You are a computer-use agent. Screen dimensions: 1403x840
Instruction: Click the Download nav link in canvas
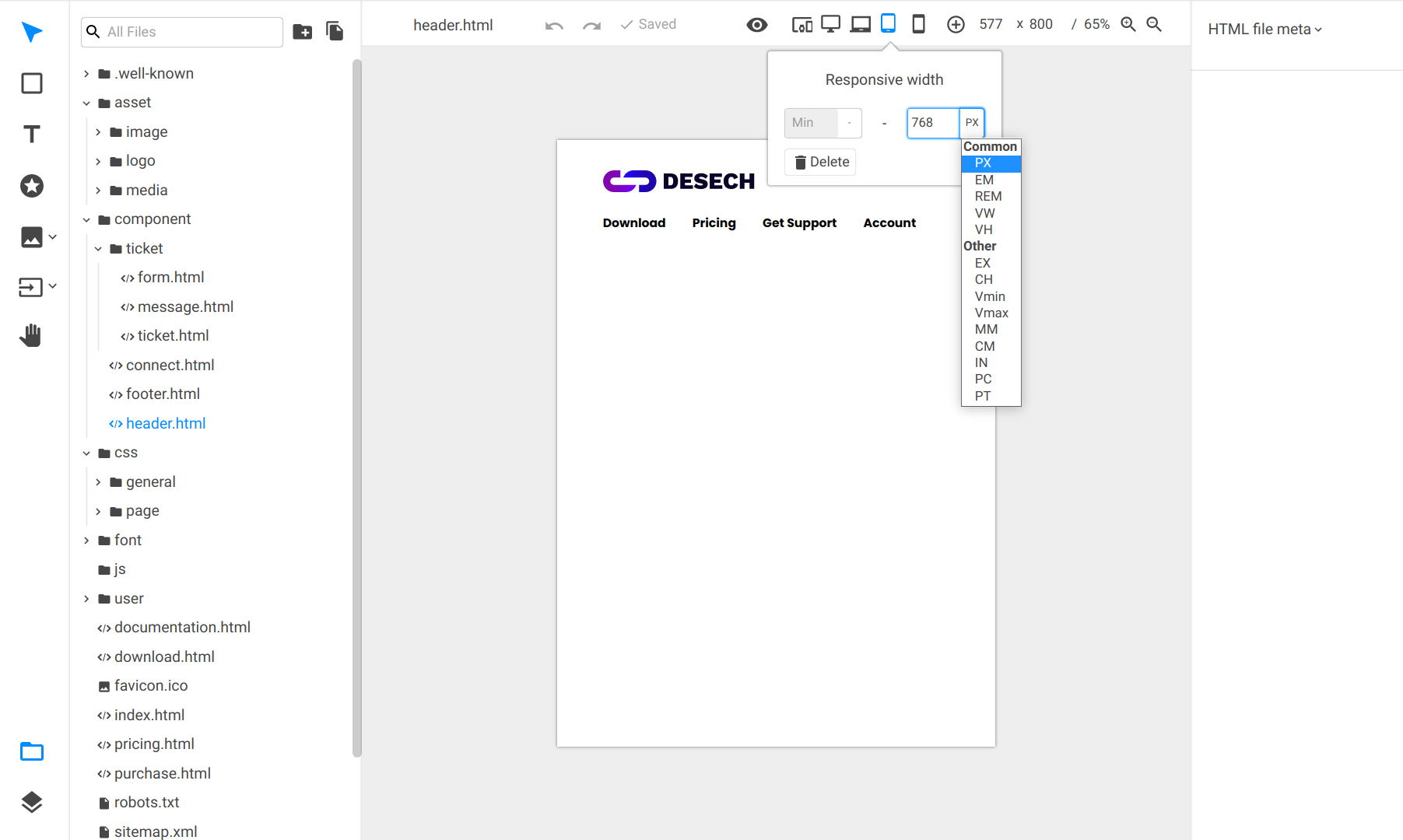coord(634,223)
